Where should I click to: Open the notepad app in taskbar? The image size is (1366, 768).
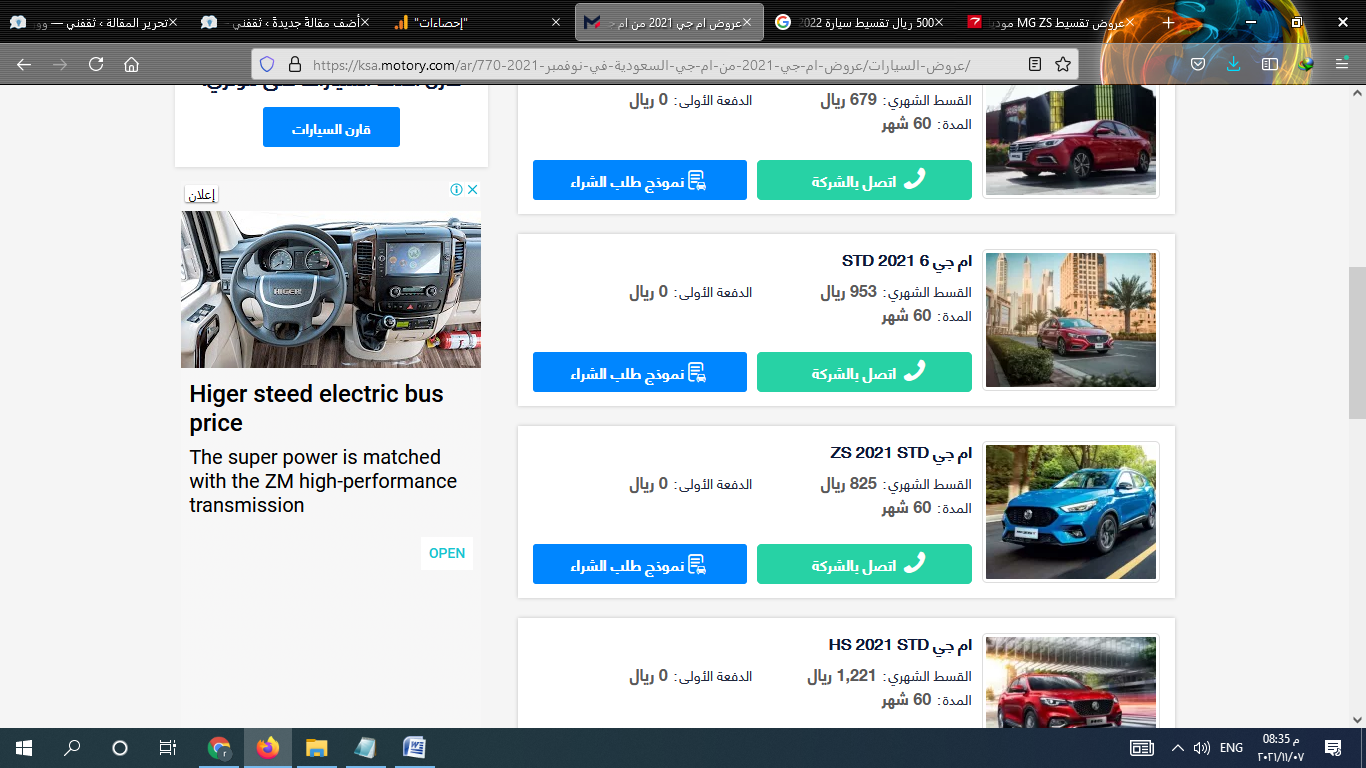pos(365,747)
